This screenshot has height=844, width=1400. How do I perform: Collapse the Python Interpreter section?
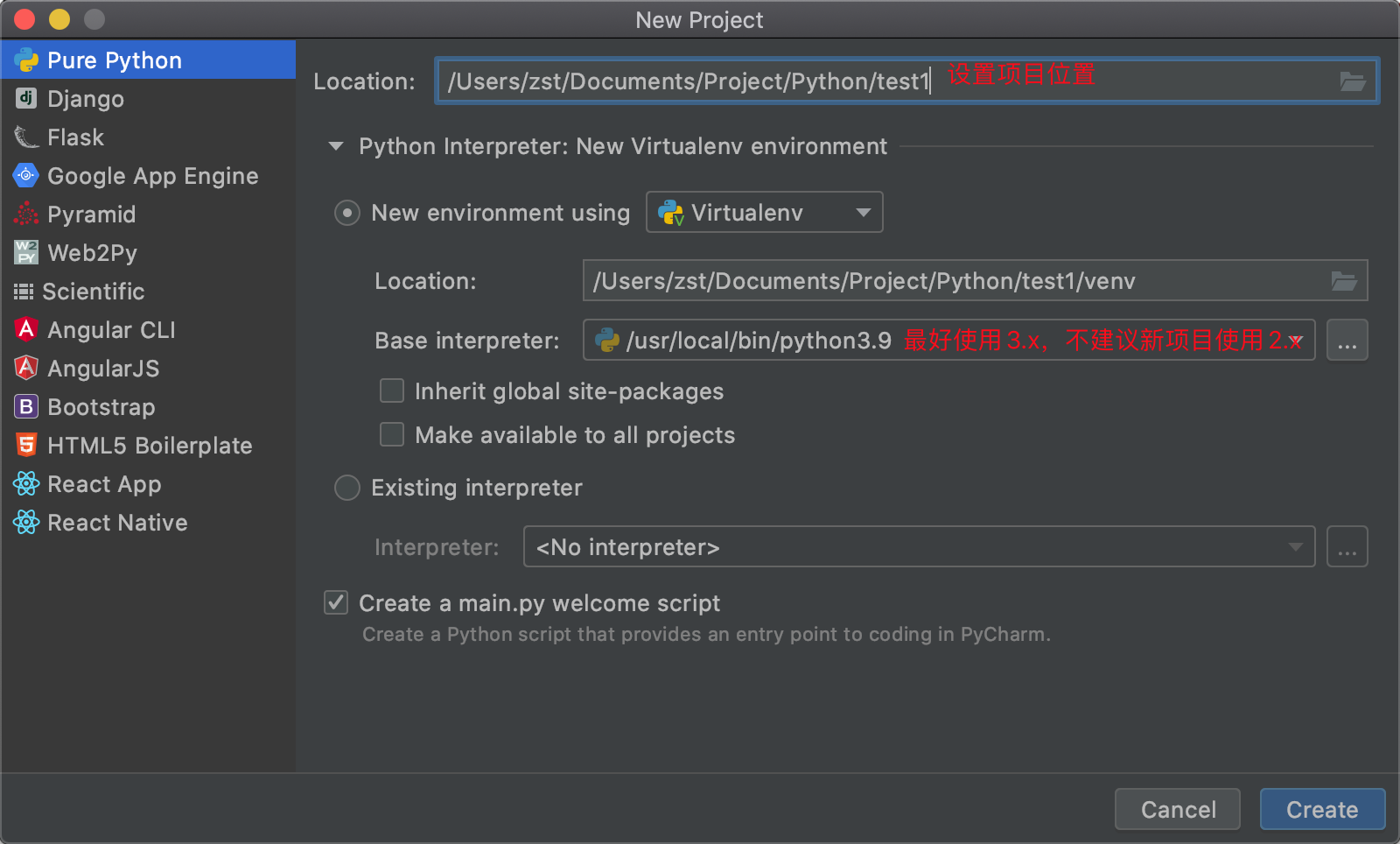click(x=336, y=146)
